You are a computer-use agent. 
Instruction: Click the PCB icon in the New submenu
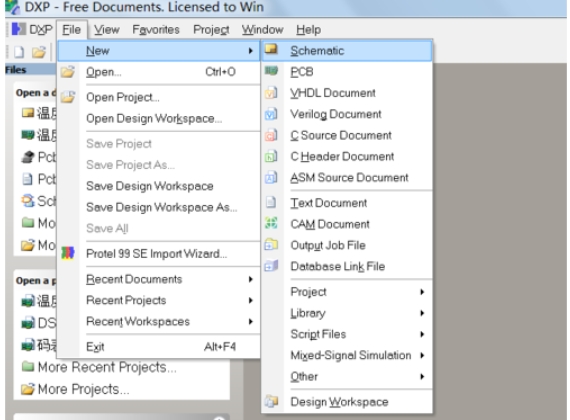click(x=271, y=71)
